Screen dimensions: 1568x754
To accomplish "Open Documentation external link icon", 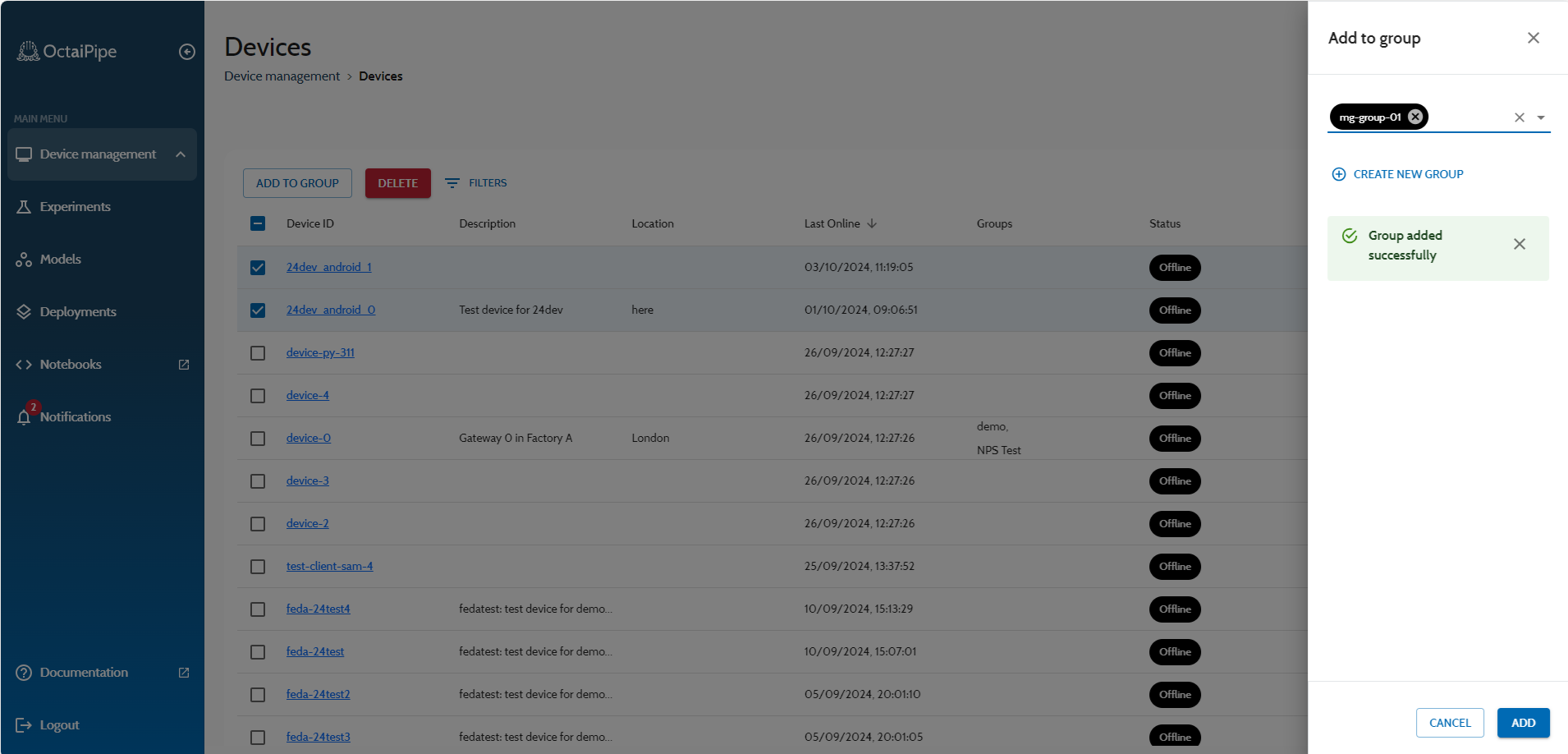I will click(x=184, y=673).
